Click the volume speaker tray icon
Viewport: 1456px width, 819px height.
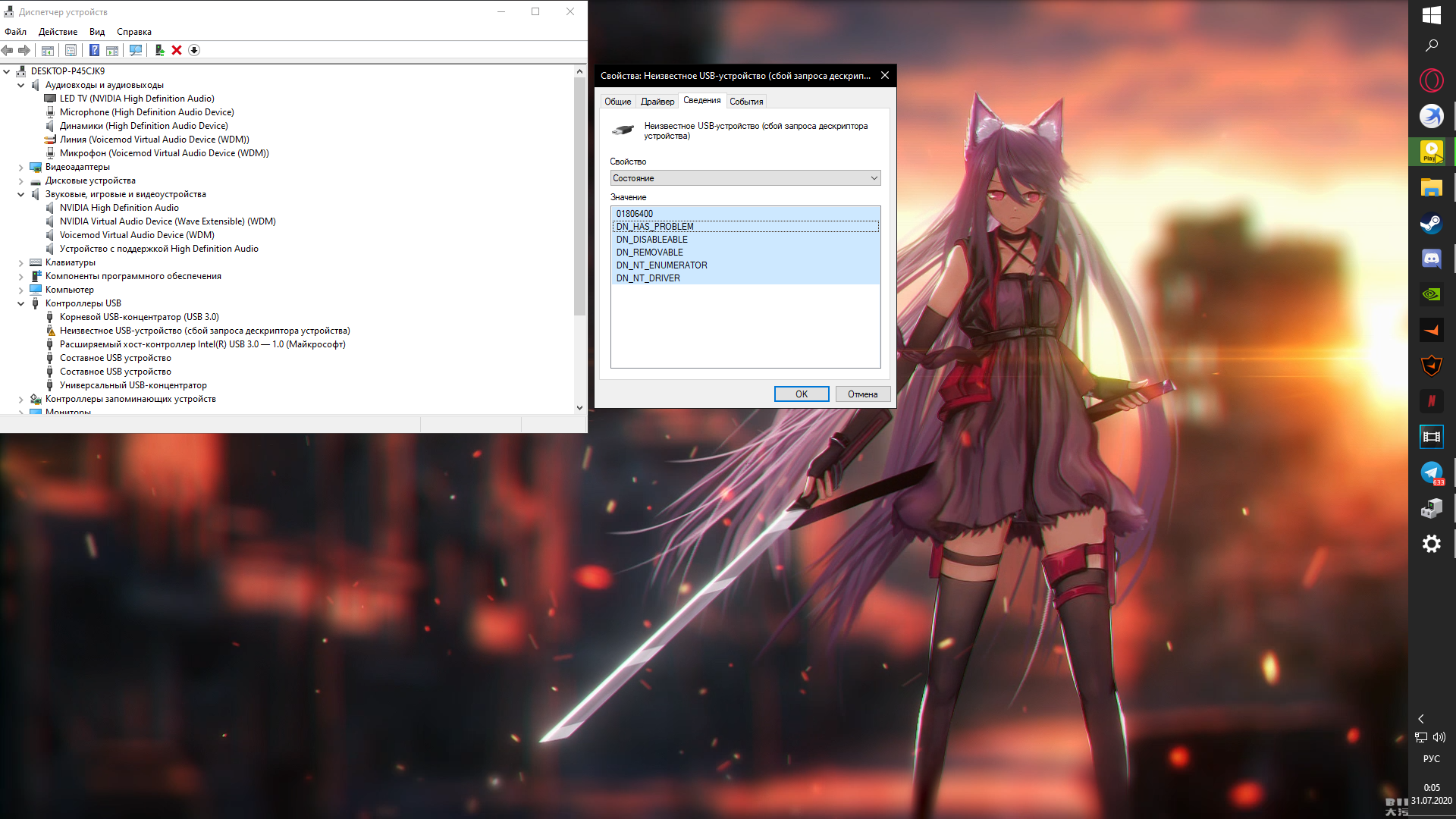(x=1439, y=737)
